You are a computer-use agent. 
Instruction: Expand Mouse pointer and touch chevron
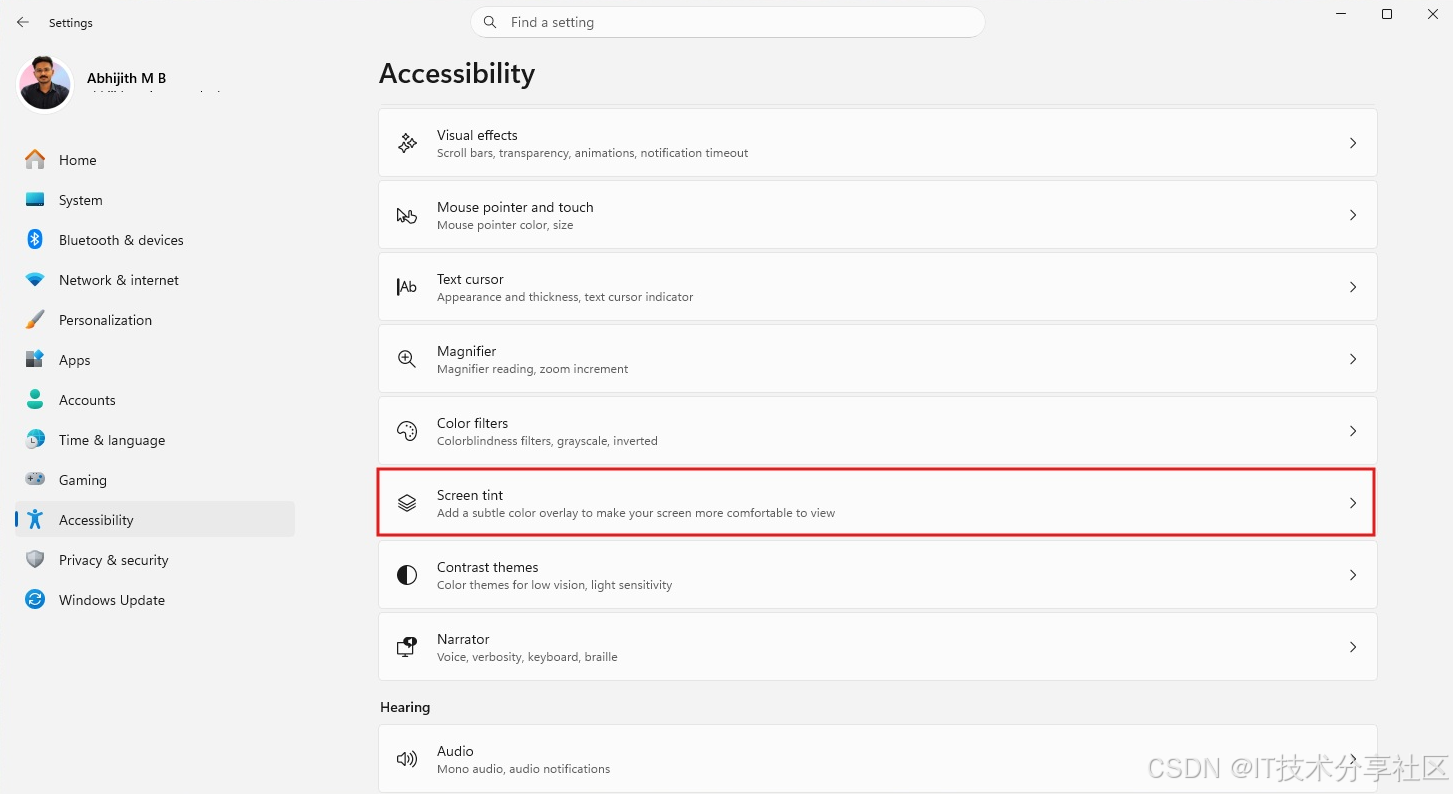point(1353,215)
